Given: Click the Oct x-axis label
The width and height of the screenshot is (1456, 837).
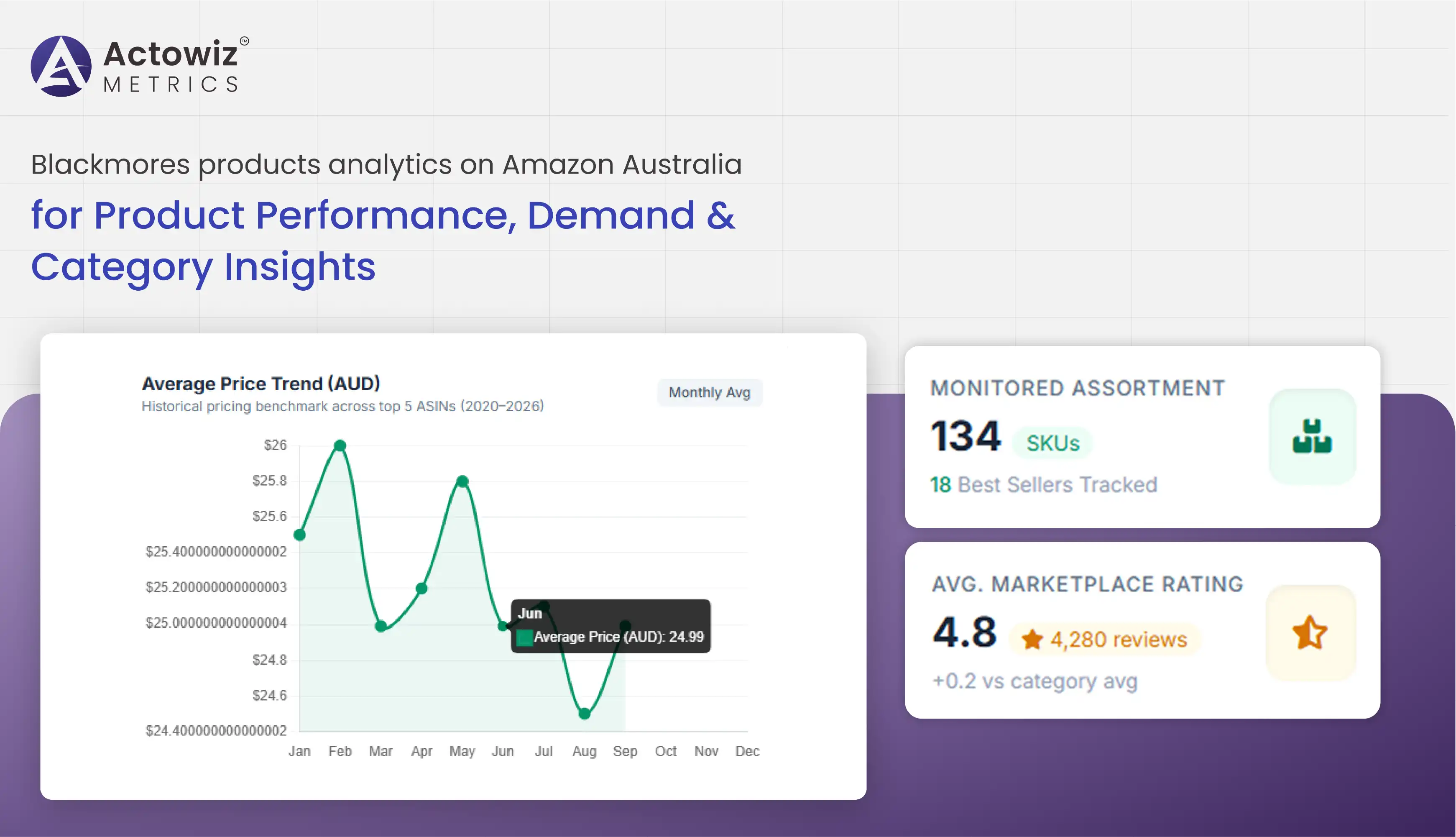Looking at the screenshot, I should coord(666,751).
